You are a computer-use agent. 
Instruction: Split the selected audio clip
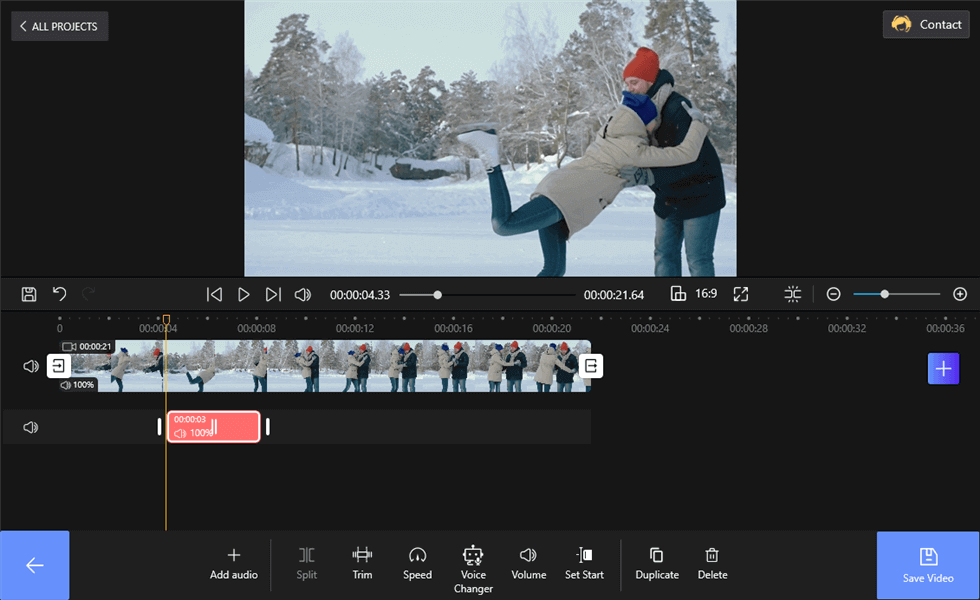pos(306,564)
